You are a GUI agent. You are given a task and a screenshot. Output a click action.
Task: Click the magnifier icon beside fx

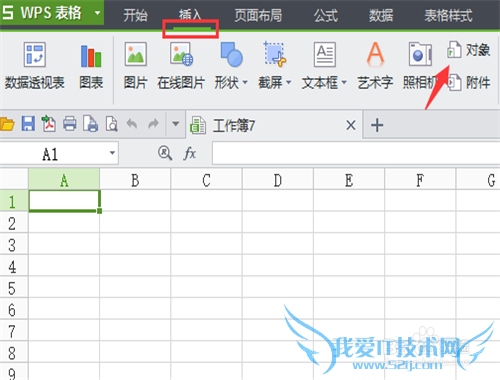[x=165, y=153]
